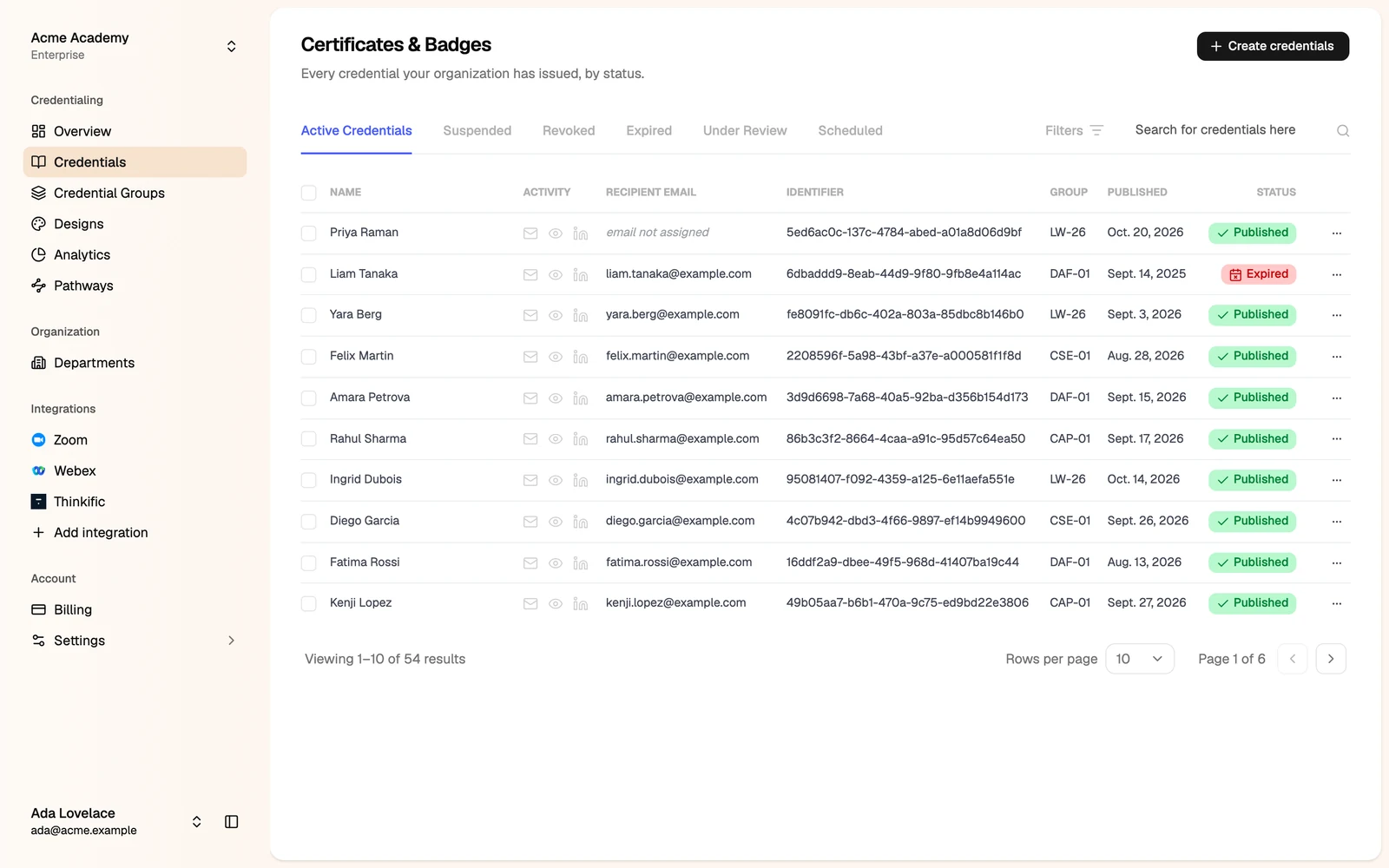This screenshot has height=868, width=1389.
Task: Check the box for Rahul Sharma
Action: pos(308,439)
